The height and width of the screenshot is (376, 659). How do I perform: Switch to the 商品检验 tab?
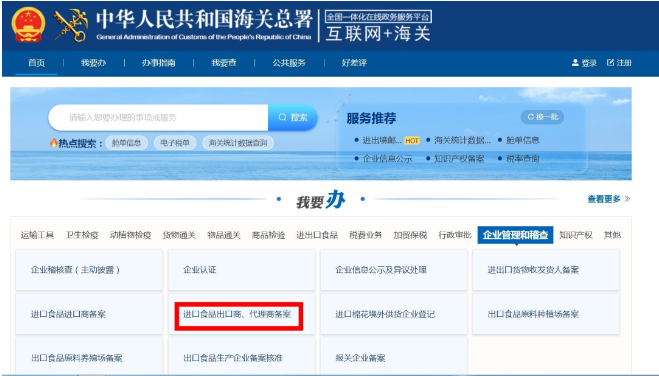pyautogui.click(x=268, y=235)
